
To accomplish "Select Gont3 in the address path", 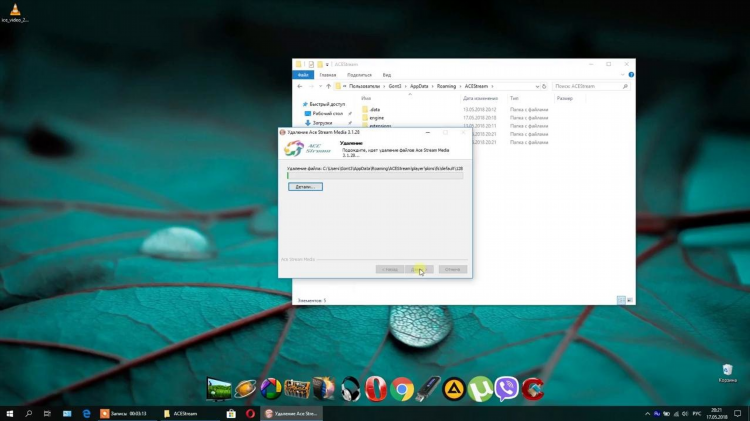I will pyautogui.click(x=395, y=86).
